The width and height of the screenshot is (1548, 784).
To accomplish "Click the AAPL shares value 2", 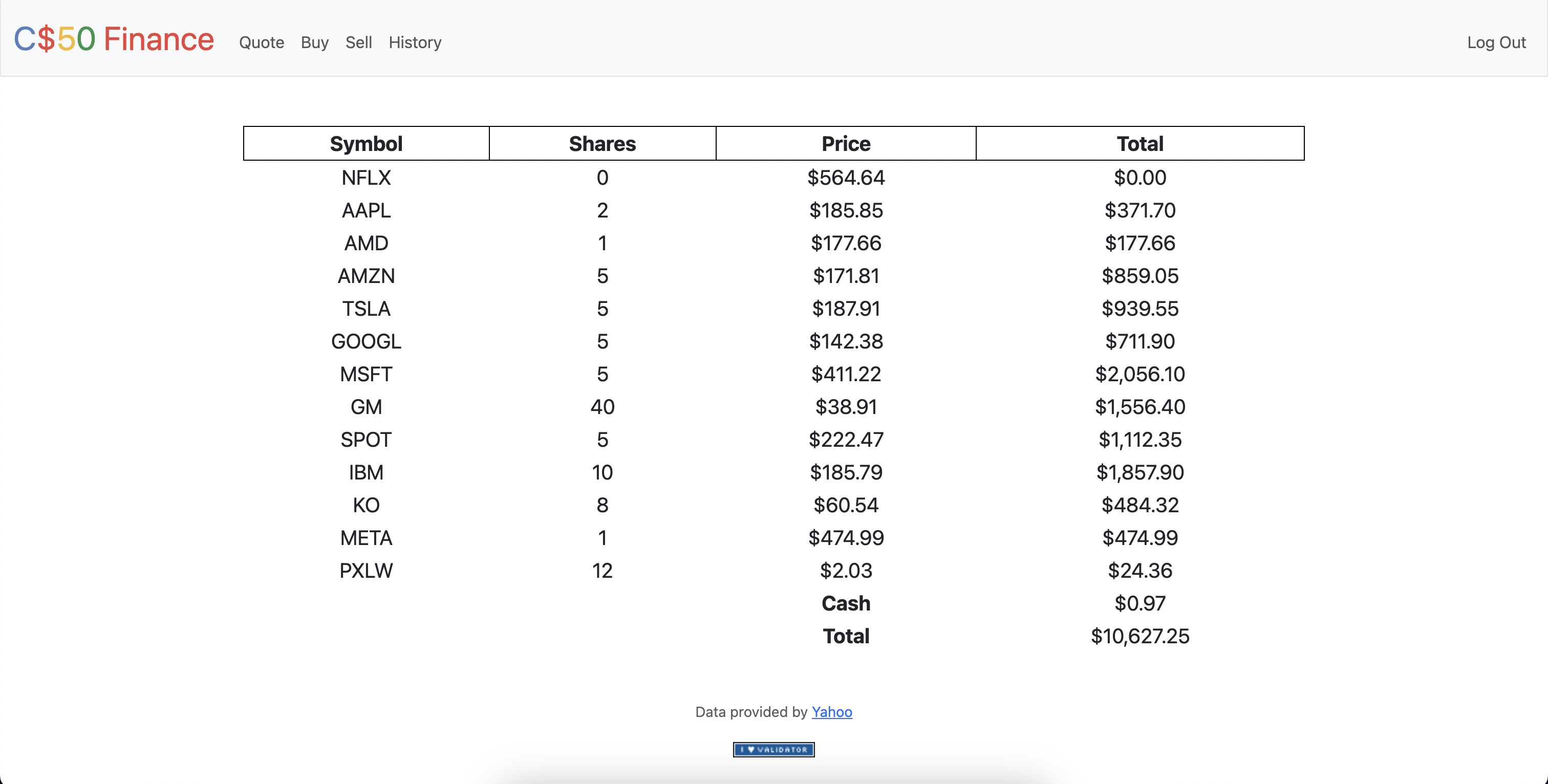I will pos(602,210).
